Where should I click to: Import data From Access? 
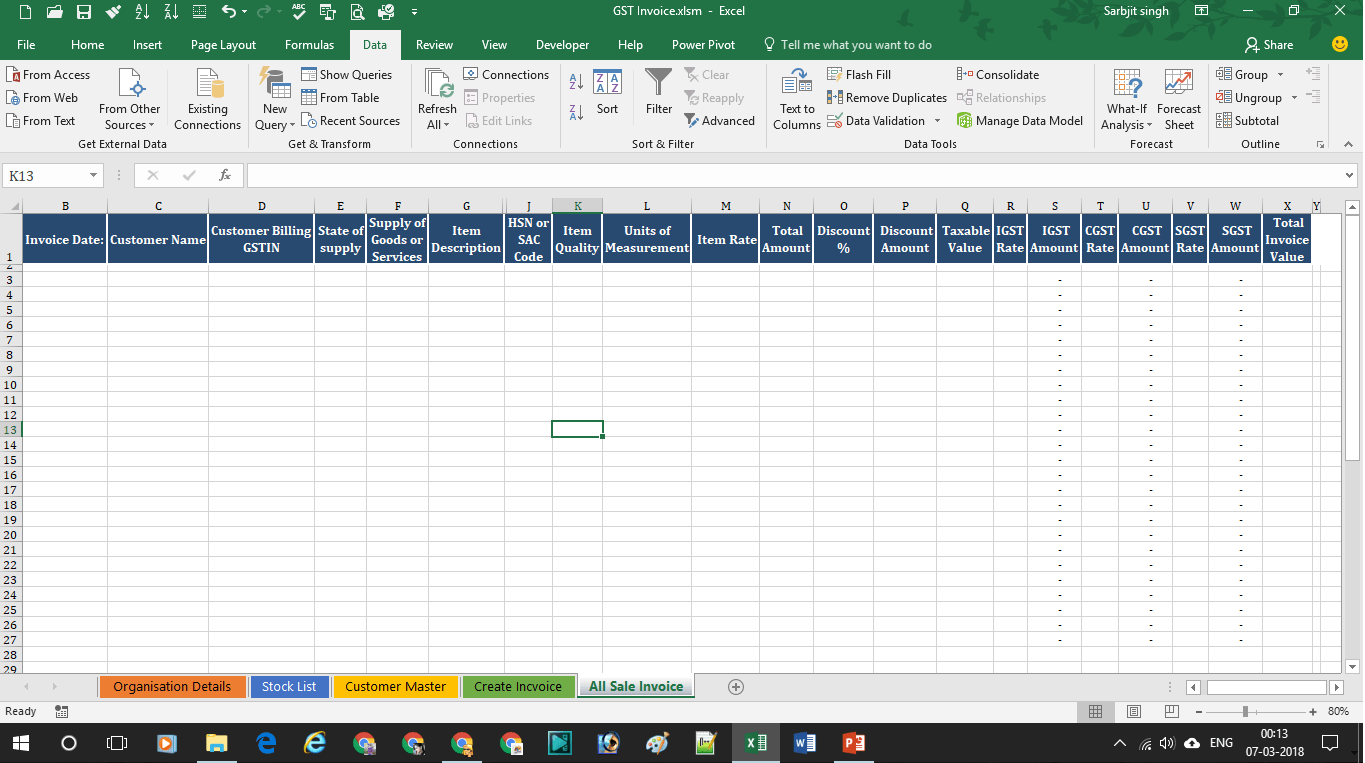pyautogui.click(x=48, y=75)
